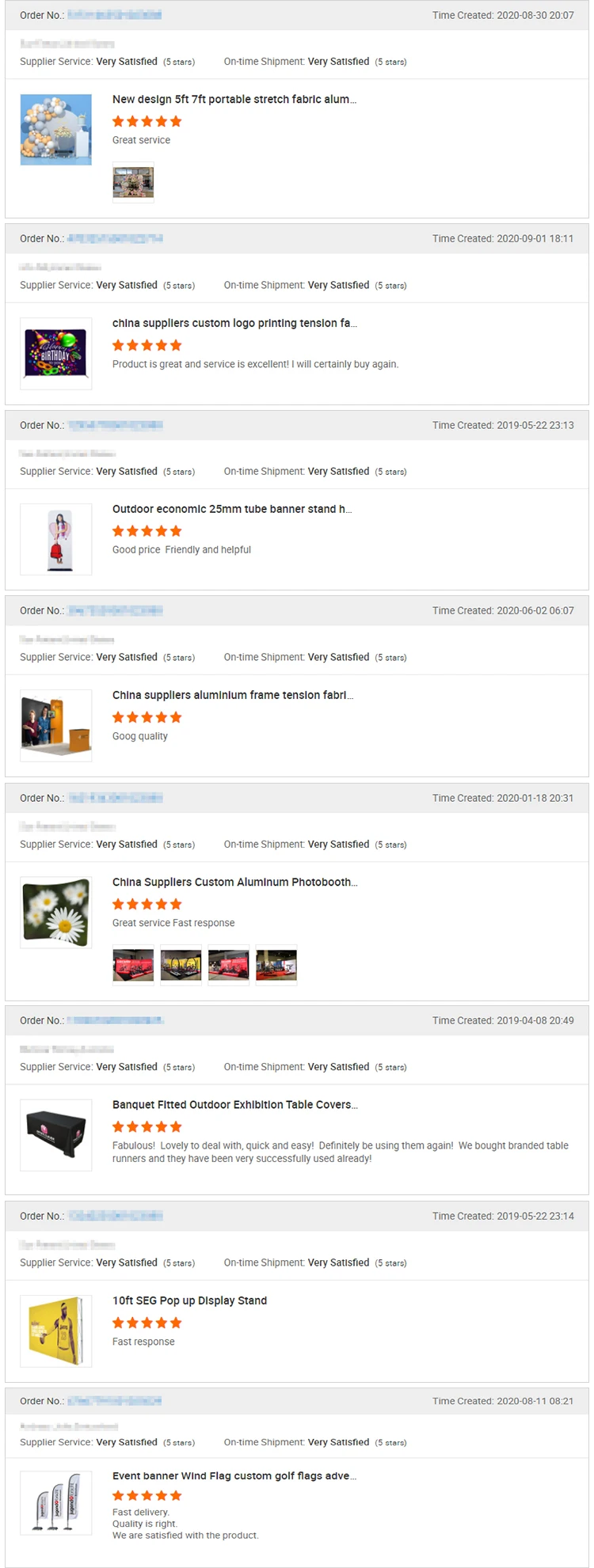Viewport: 594px width, 1568px height.
Task: Click 'China Suppliers Custom Aluminum Photobooth' title
Action: coord(235,882)
